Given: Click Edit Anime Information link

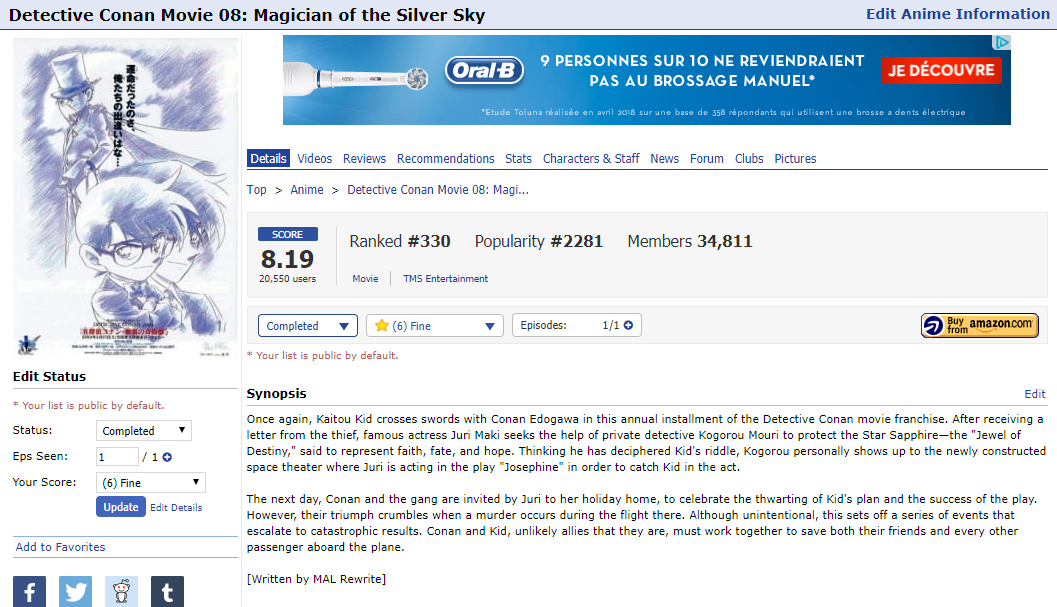Looking at the screenshot, I should pos(957,14).
